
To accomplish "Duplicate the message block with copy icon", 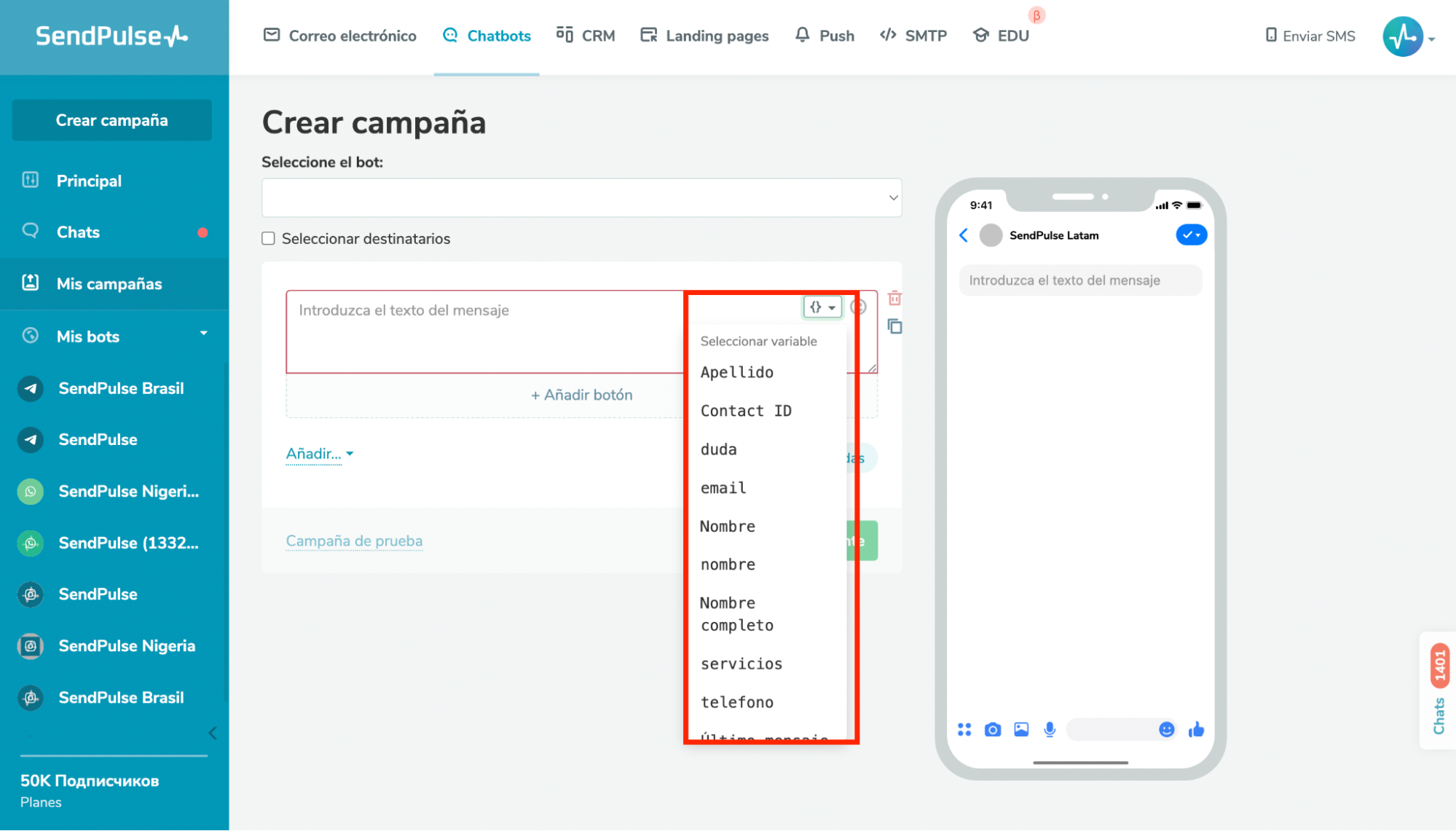I will [x=895, y=326].
